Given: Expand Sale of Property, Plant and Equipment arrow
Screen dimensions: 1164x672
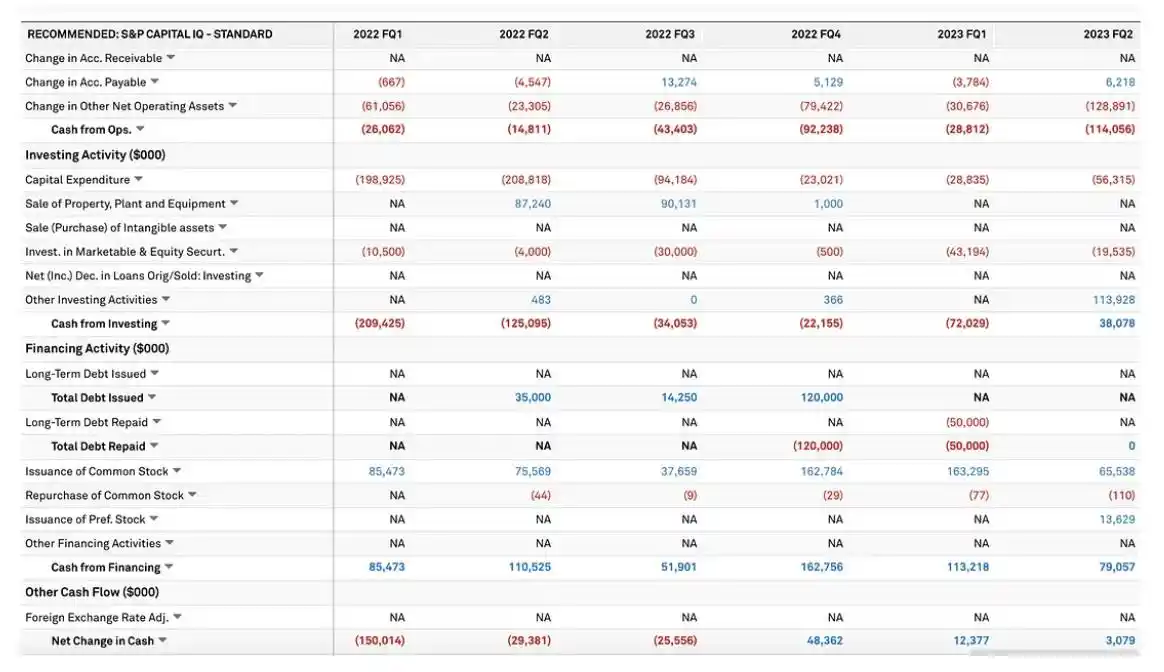Looking at the screenshot, I should (x=235, y=204).
